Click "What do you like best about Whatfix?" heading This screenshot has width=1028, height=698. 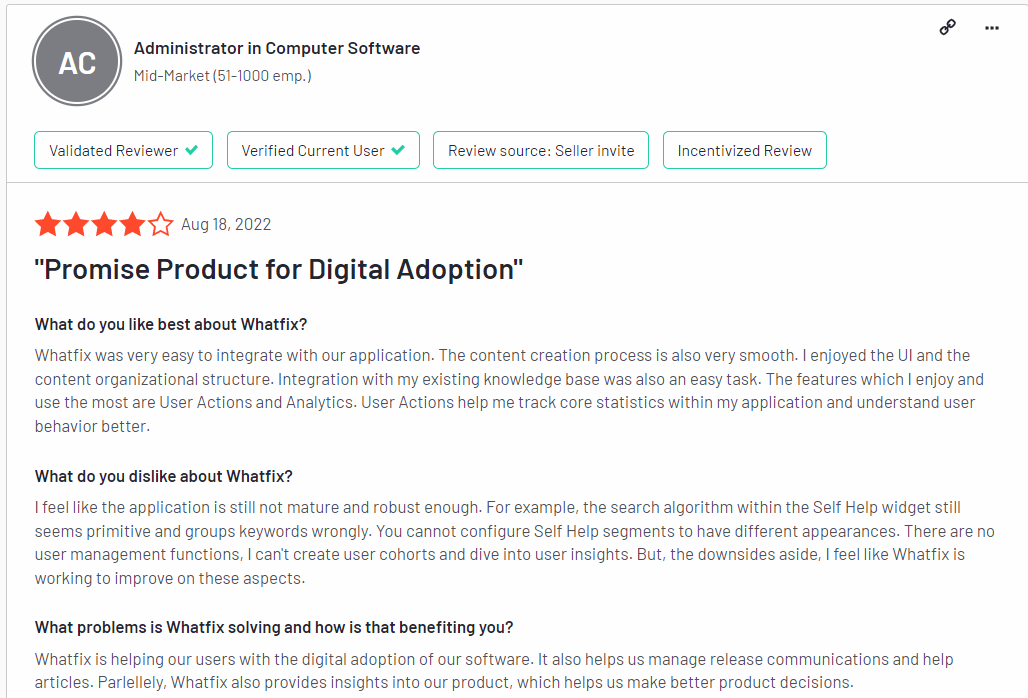pyautogui.click(x=171, y=324)
